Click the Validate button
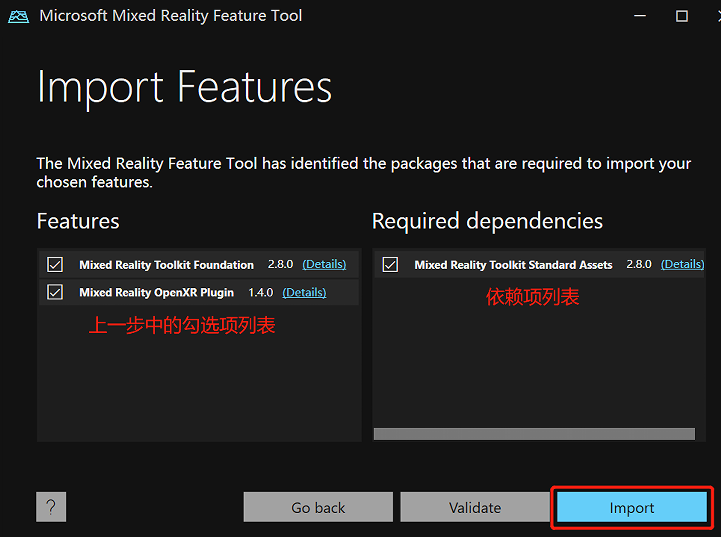721x537 pixels. click(475, 507)
